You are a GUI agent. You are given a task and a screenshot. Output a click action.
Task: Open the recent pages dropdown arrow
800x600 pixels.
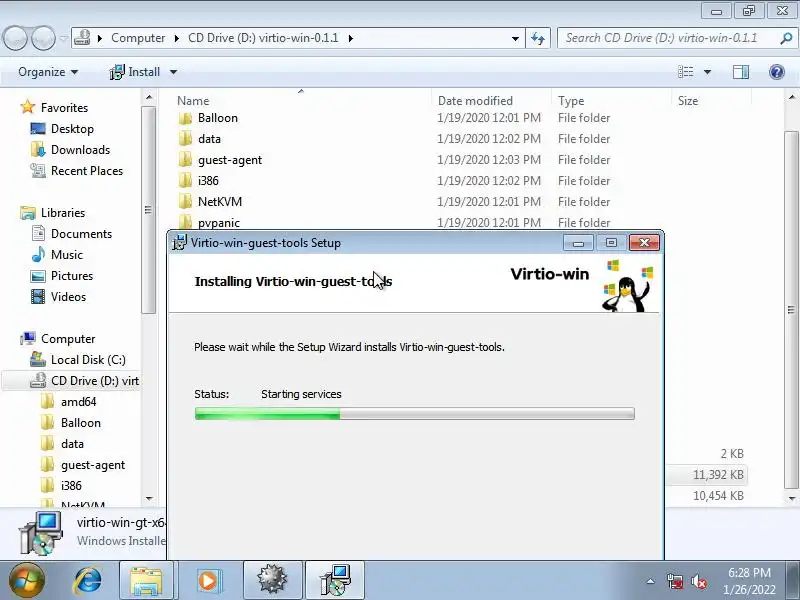[64, 38]
